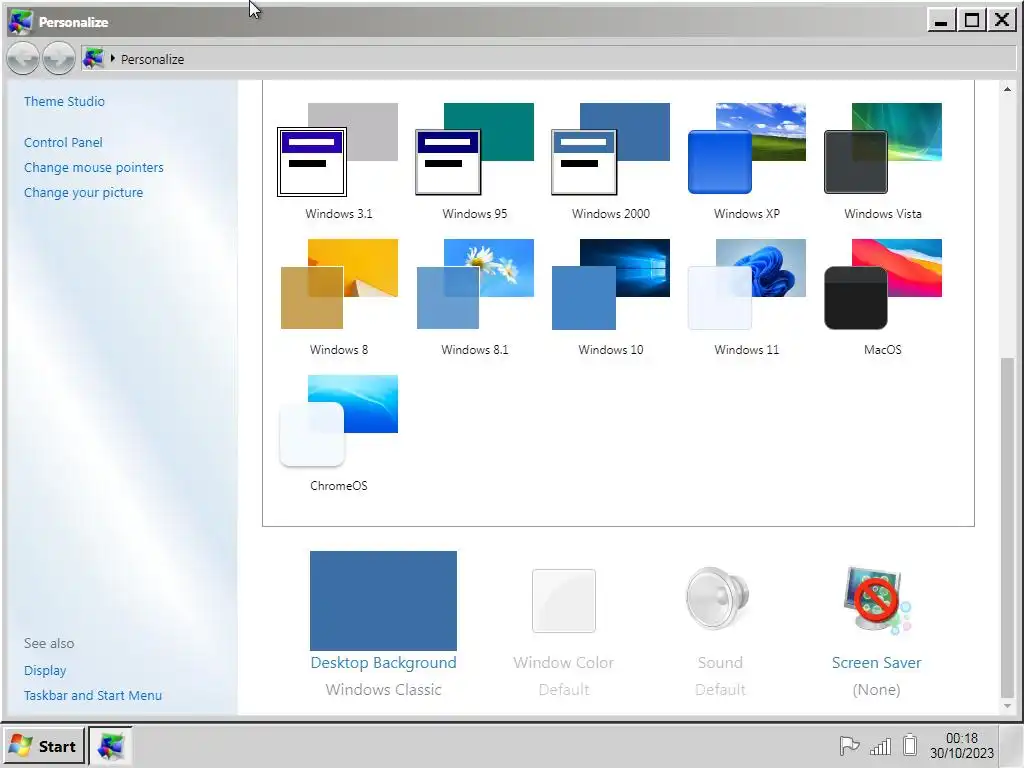Viewport: 1024px width, 768px height.
Task: Click the battery tray icon
Action: [x=910, y=745]
